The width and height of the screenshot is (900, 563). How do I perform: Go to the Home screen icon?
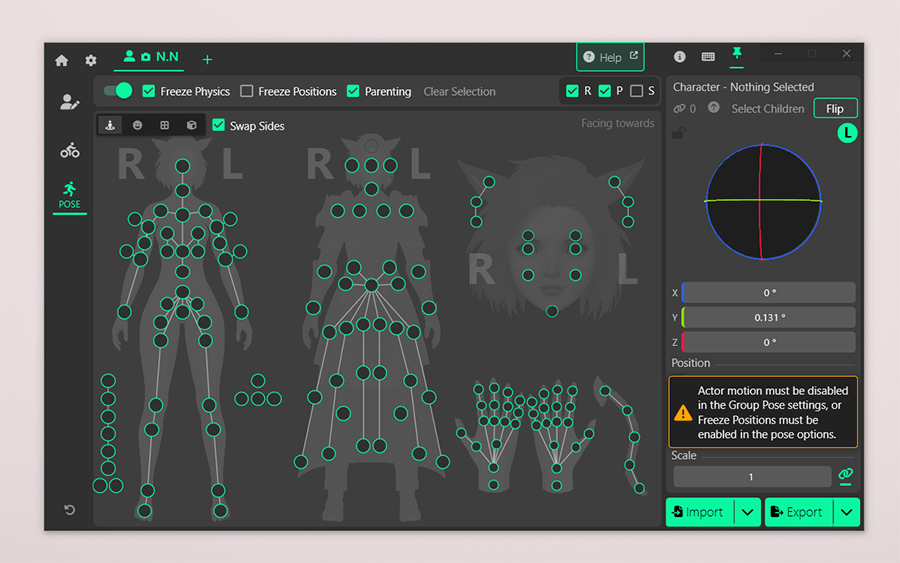62,61
